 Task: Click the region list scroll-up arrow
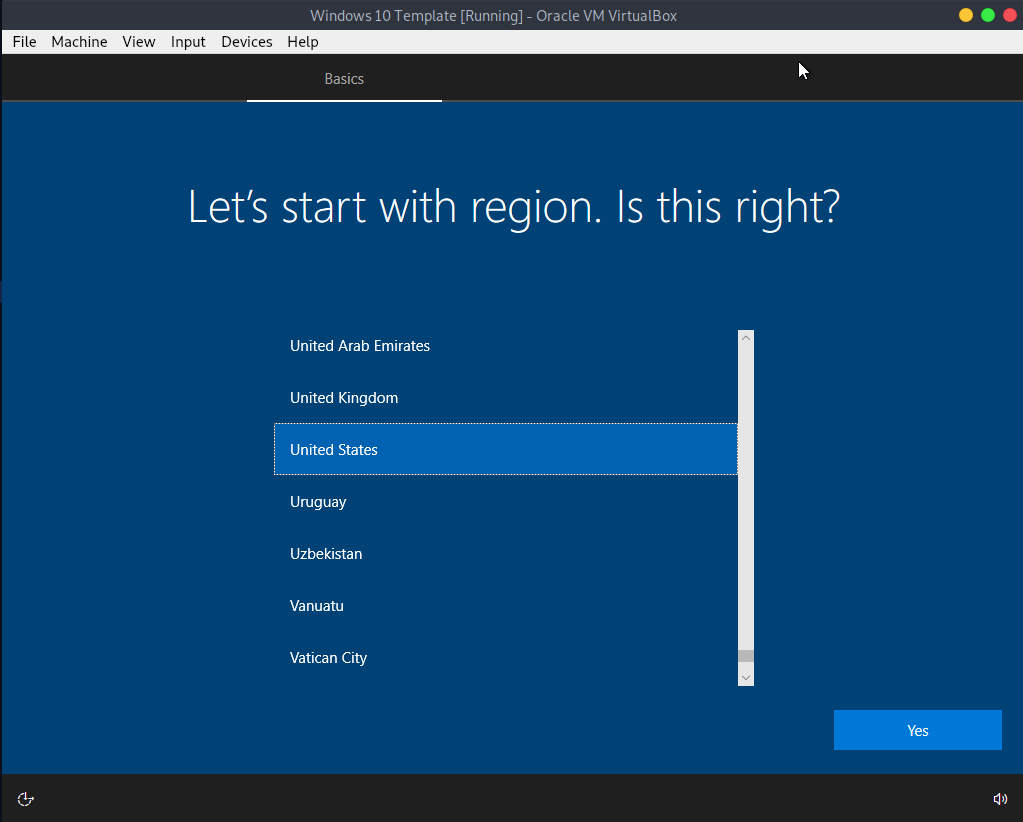point(746,338)
